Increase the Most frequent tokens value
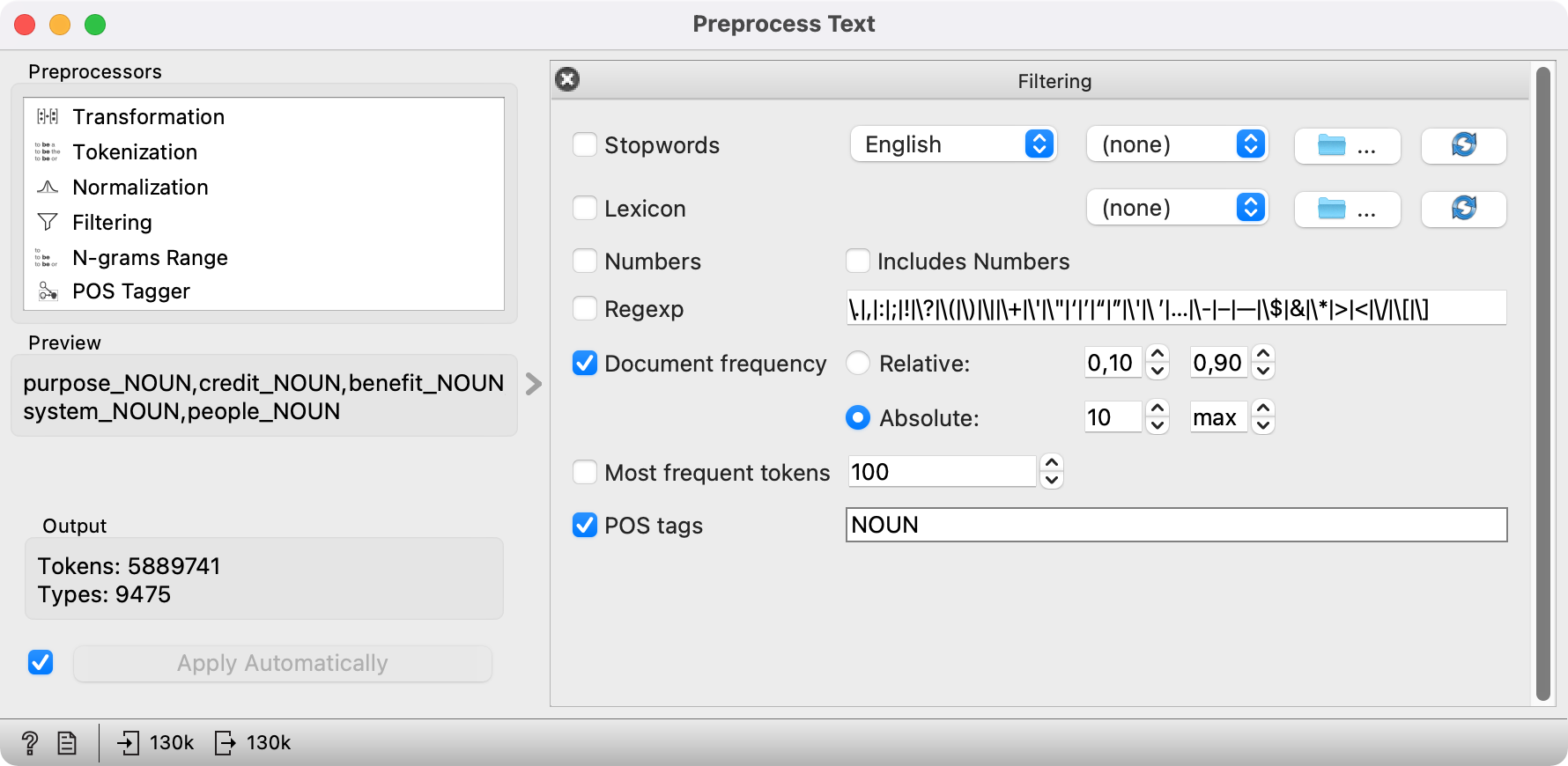 click(x=1052, y=463)
